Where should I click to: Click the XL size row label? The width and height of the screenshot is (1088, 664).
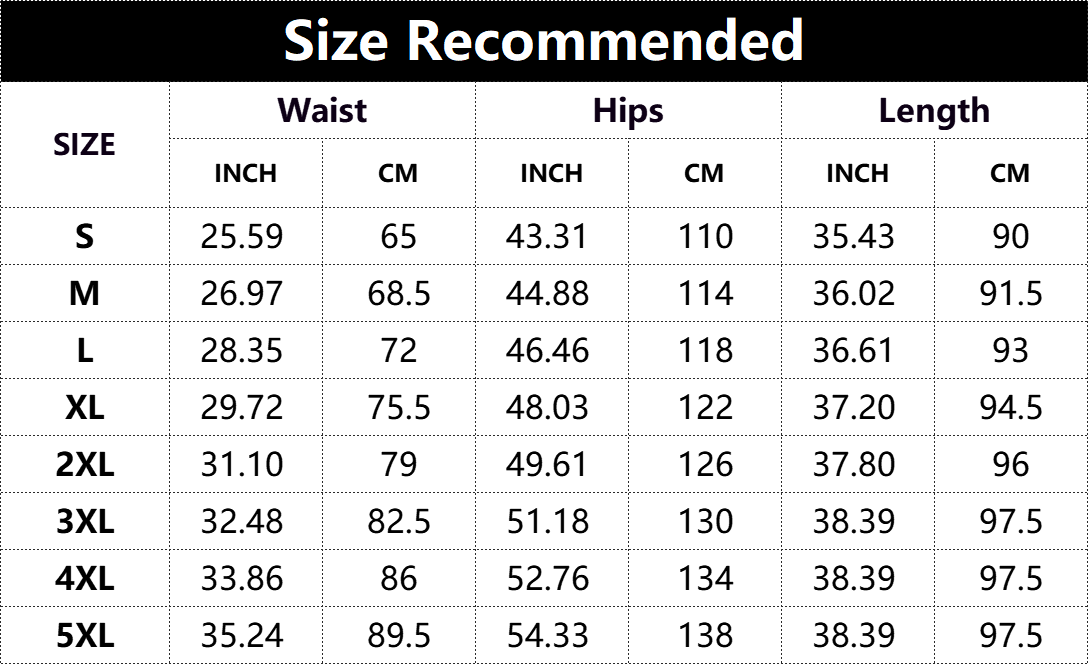(84, 407)
